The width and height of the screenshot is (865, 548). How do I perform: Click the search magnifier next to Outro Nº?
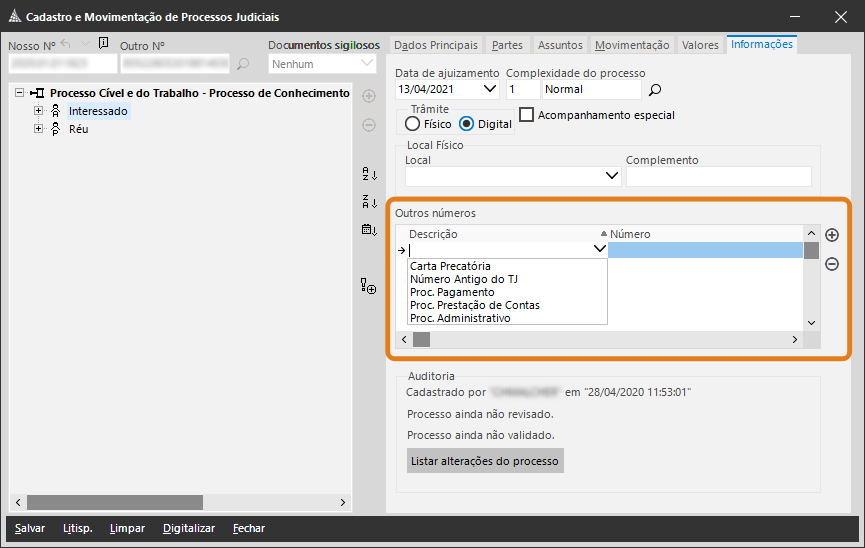243,65
